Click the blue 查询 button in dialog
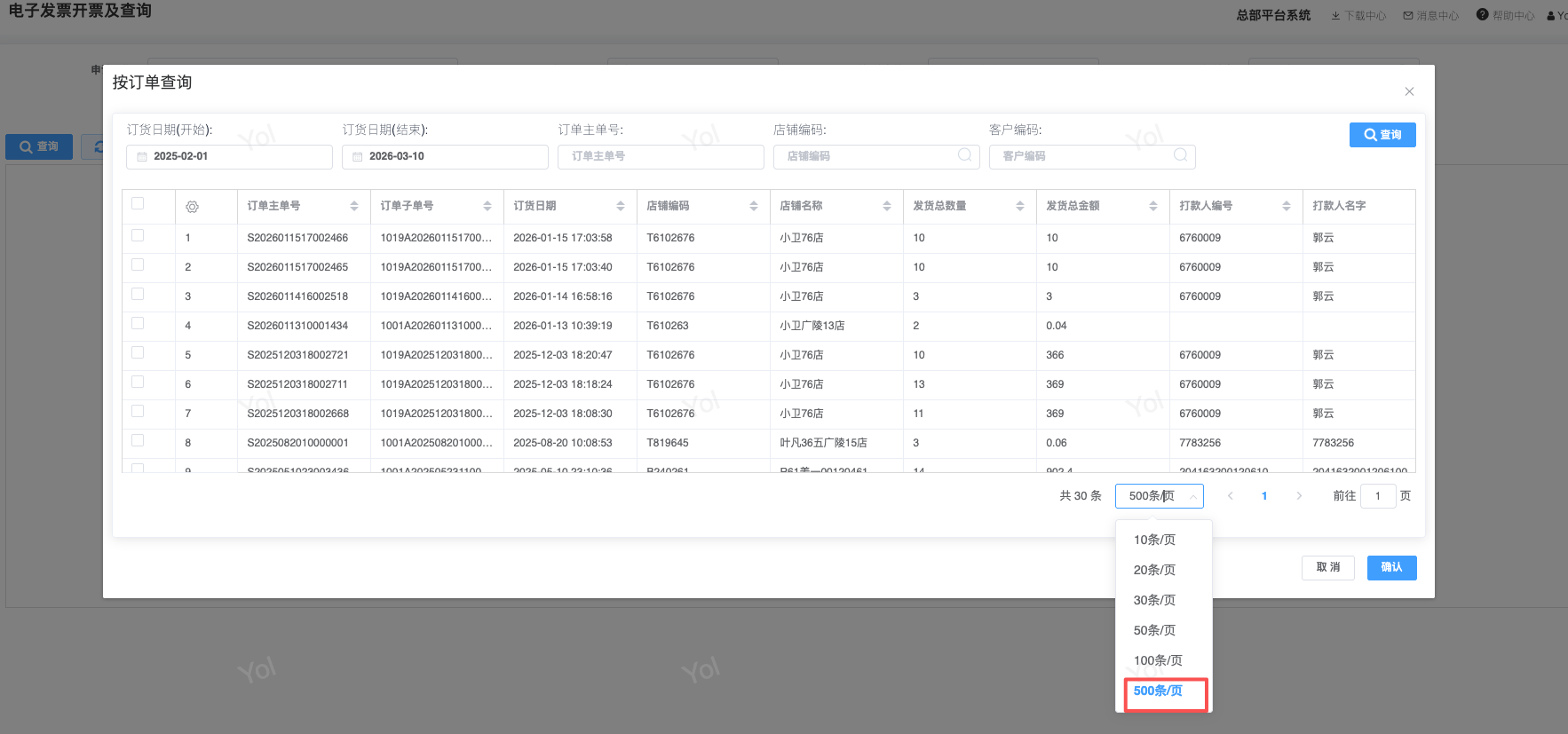This screenshot has height=734, width=1568. 1382,135
